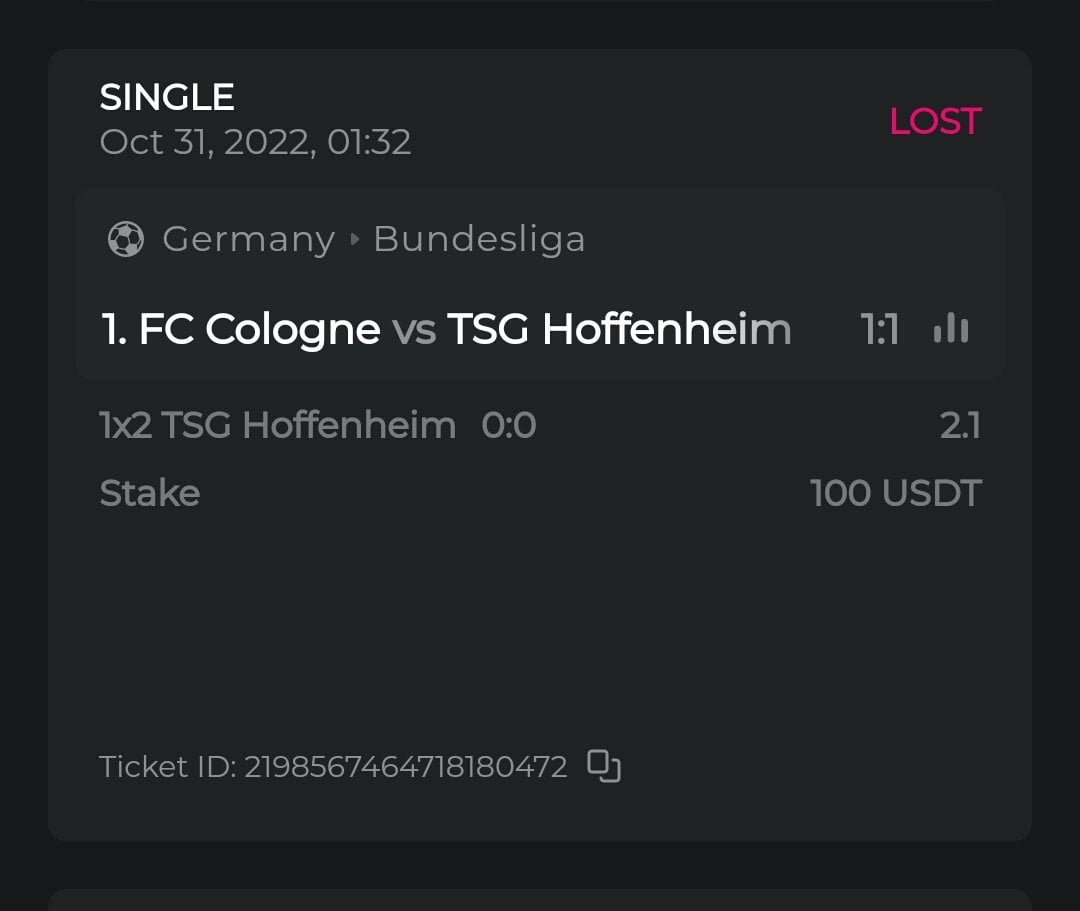
Task: Open the Bundesliga league link
Action: pos(479,240)
